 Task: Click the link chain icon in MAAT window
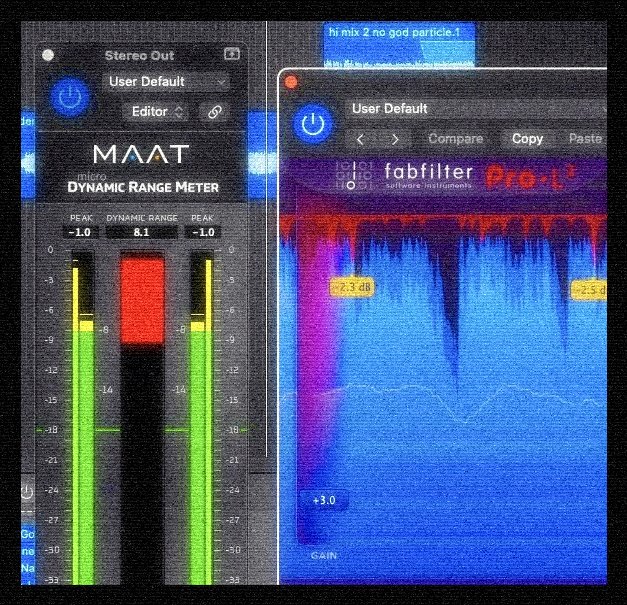tap(215, 112)
